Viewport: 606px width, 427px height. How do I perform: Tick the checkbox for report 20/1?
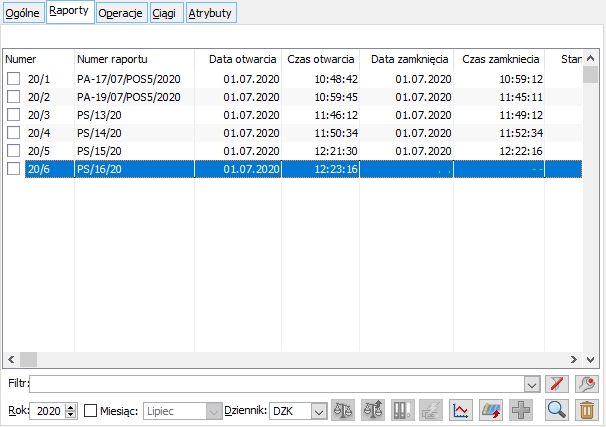point(14,79)
